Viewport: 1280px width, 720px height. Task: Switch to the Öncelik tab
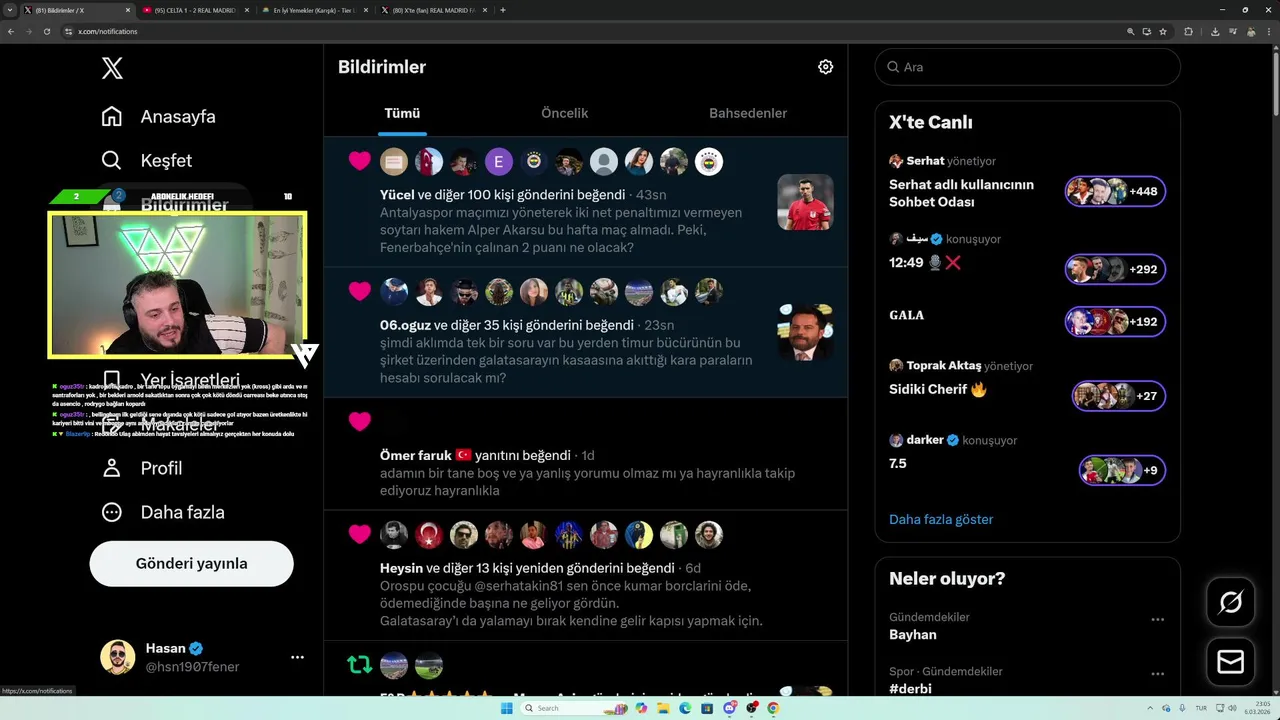click(564, 113)
